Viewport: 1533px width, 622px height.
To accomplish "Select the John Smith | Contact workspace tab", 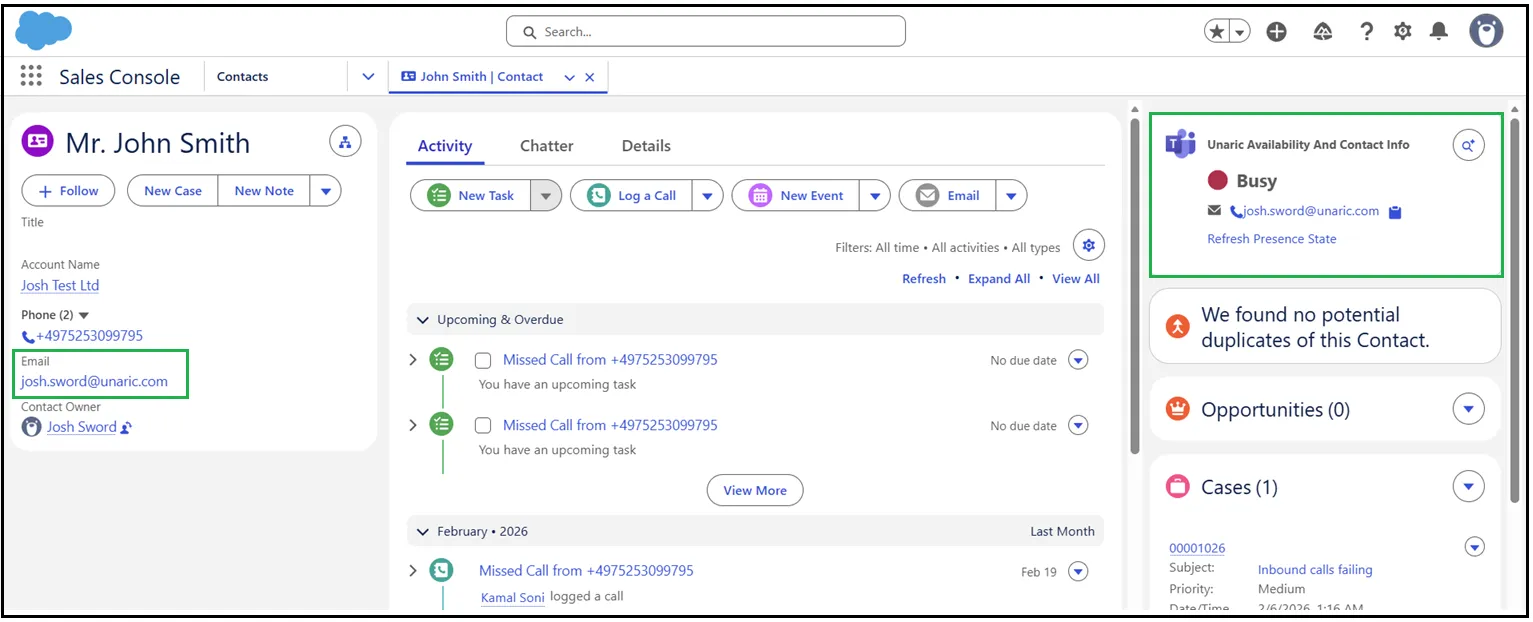I will [x=482, y=77].
